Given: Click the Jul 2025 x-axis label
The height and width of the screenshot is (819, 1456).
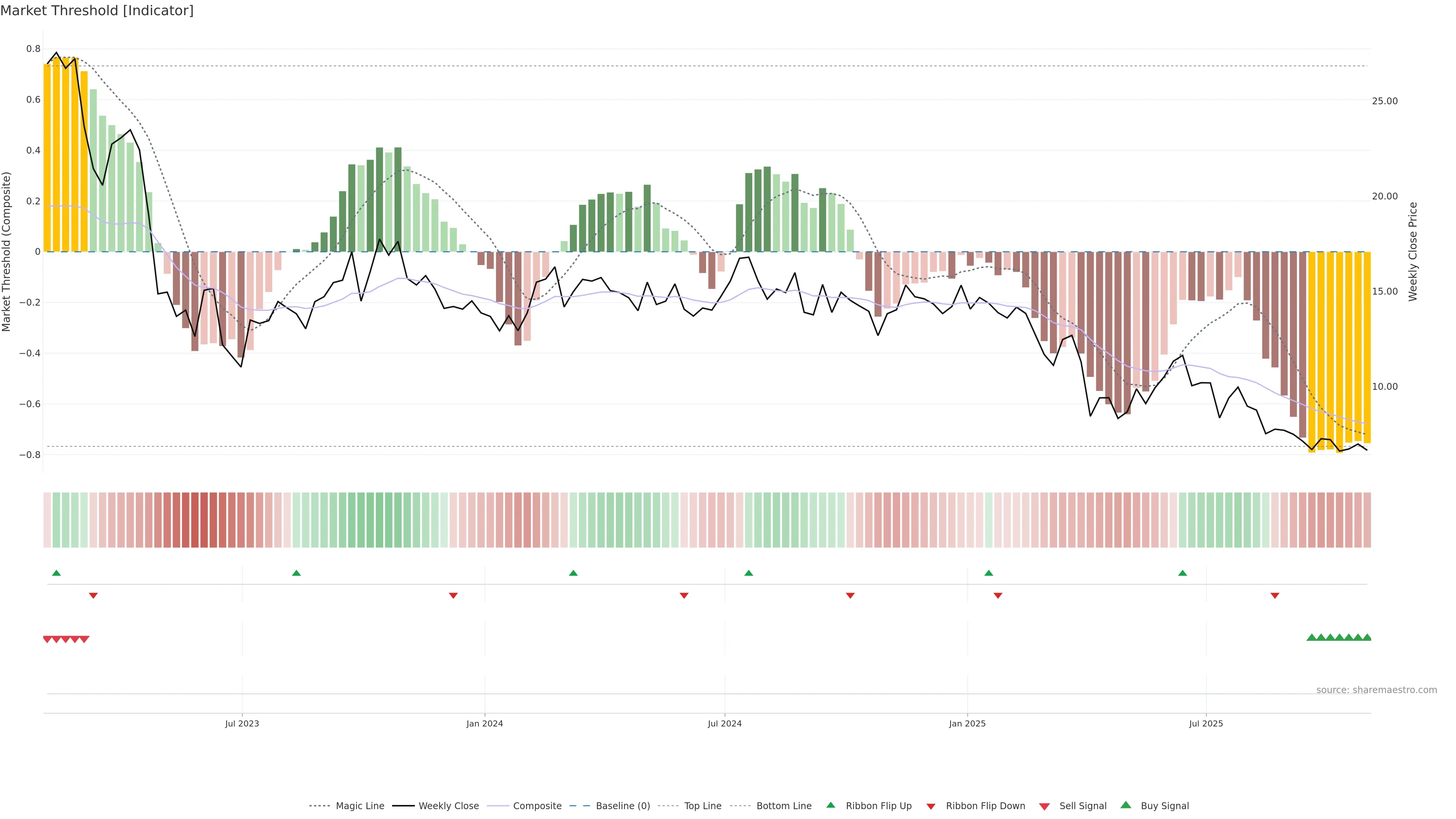Looking at the screenshot, I should tap(1206, 723).
